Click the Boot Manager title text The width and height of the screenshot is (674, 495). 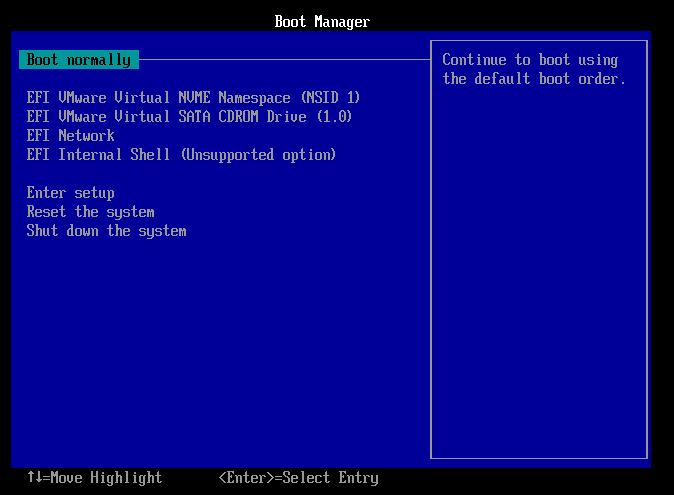pyautogui.click(x=322, y=21)
